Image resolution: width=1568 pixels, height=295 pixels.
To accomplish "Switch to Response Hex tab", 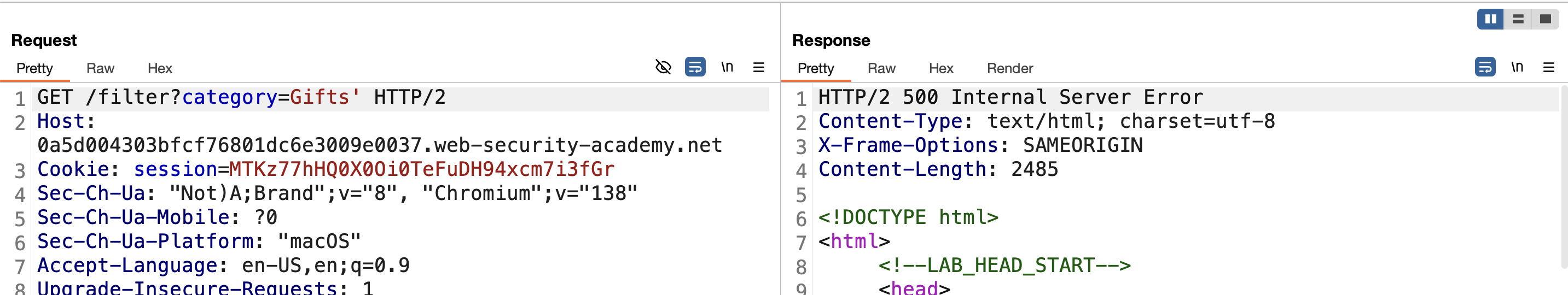I will [x=941, y=68].
